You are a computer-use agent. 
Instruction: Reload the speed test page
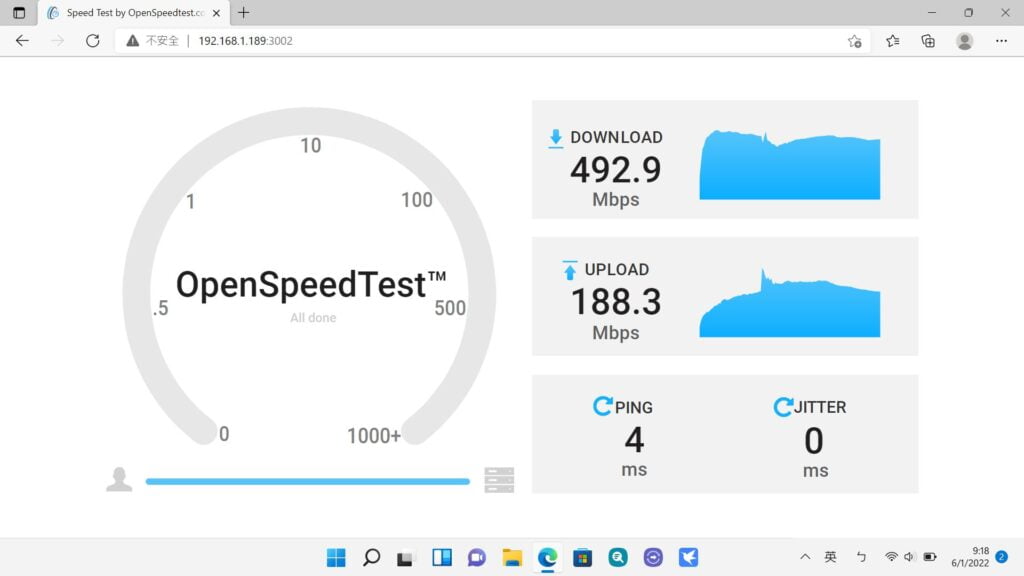pyautogui.click(x=93, y=40)
